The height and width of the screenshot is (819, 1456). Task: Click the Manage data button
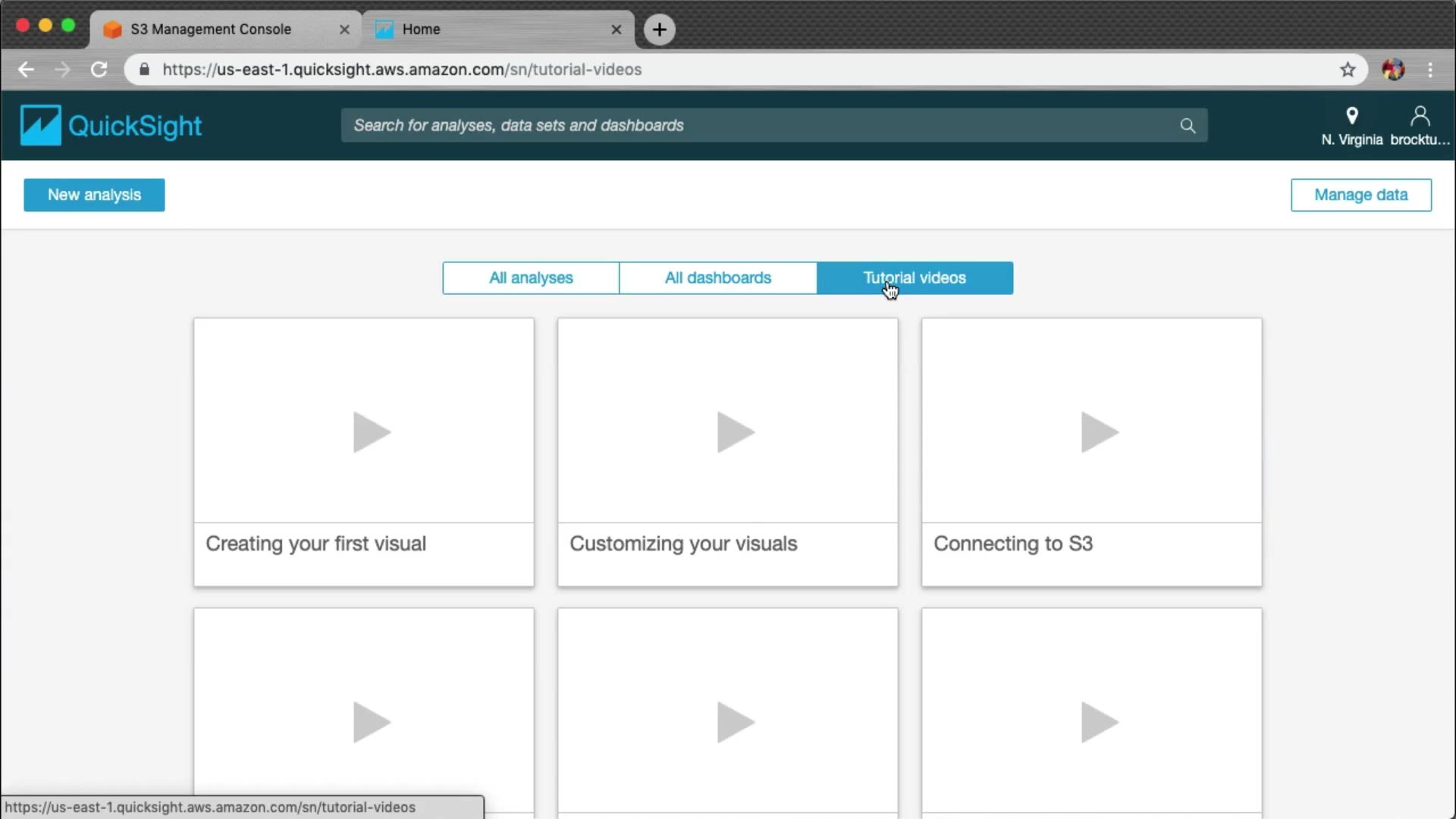coord(1360,195)
